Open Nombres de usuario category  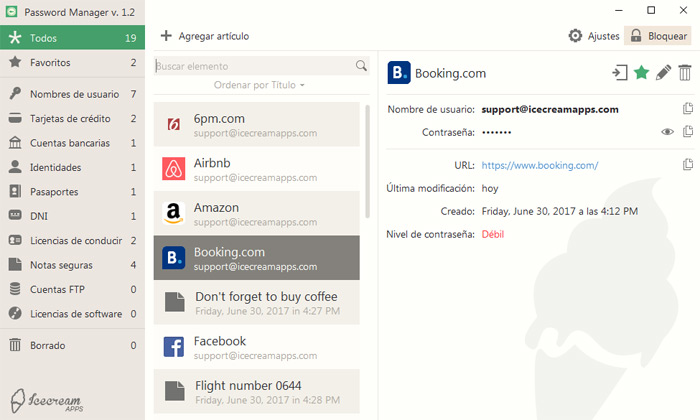[72, 94]
